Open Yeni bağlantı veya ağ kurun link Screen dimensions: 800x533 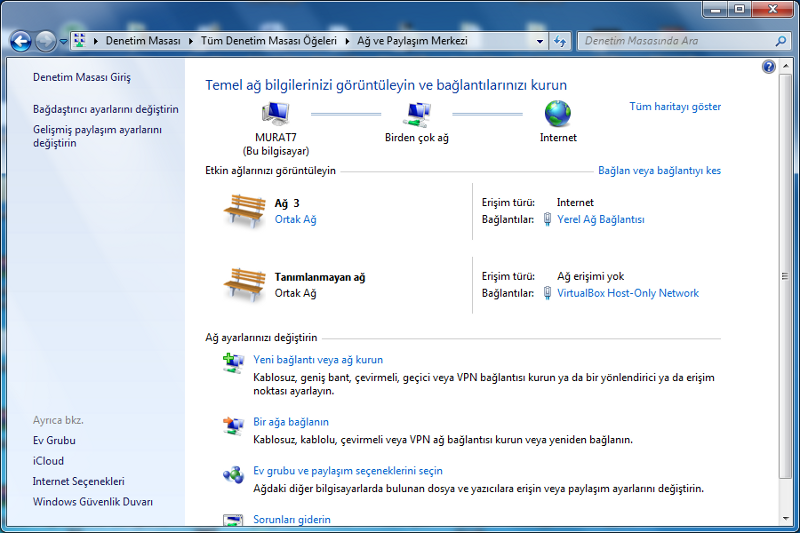318,360
